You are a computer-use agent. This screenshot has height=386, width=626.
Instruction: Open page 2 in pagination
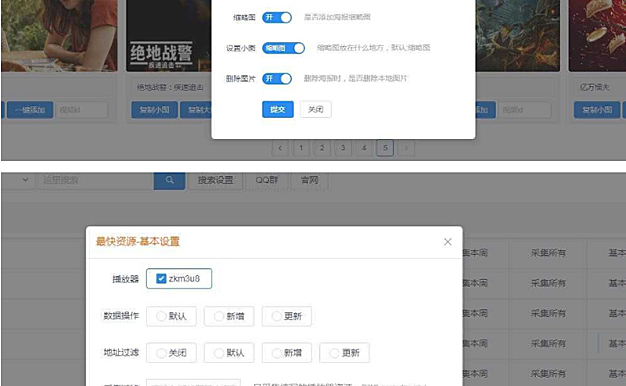tap(322, 148)
